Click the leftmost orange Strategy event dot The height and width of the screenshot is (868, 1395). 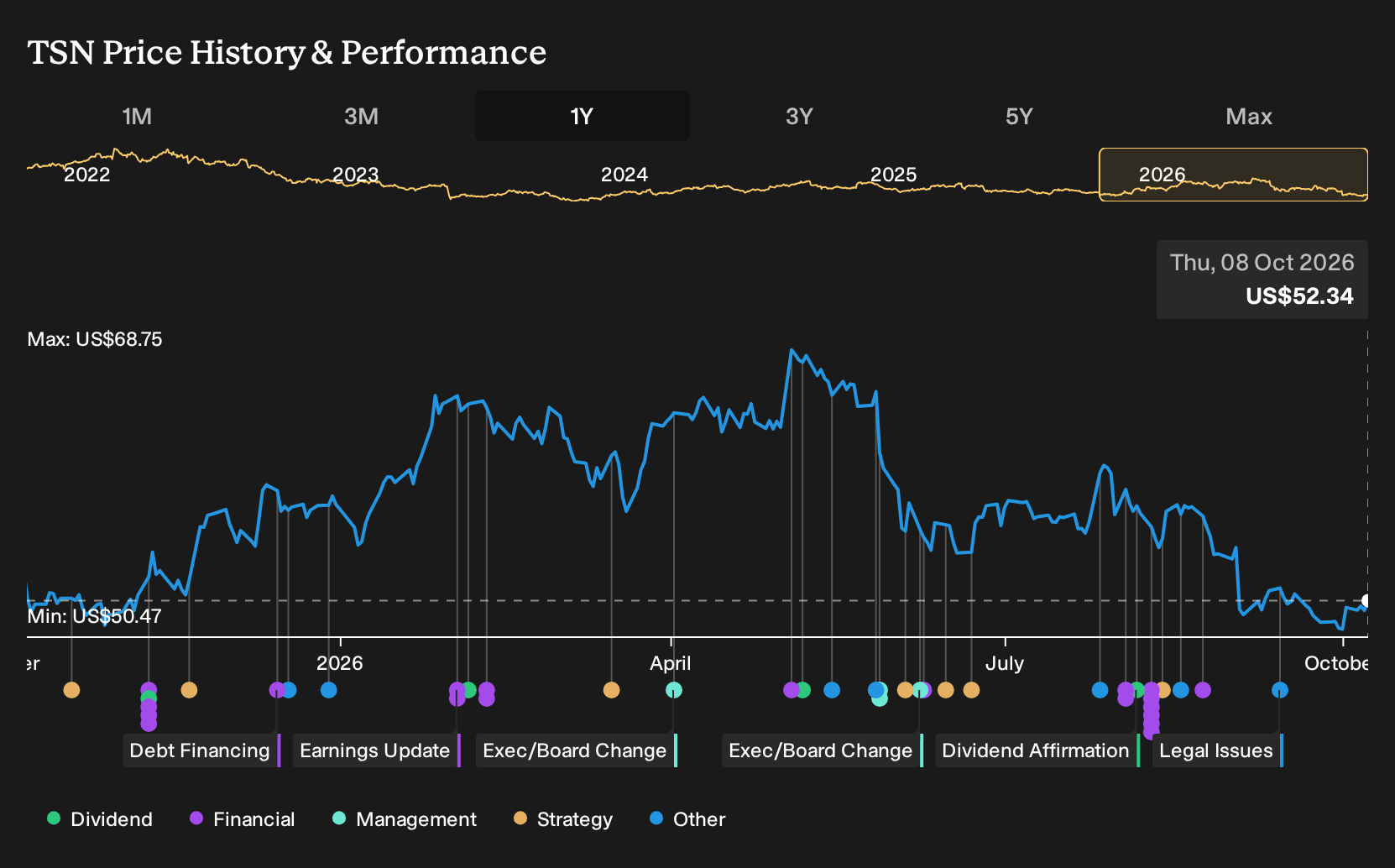tap(72, 690)
